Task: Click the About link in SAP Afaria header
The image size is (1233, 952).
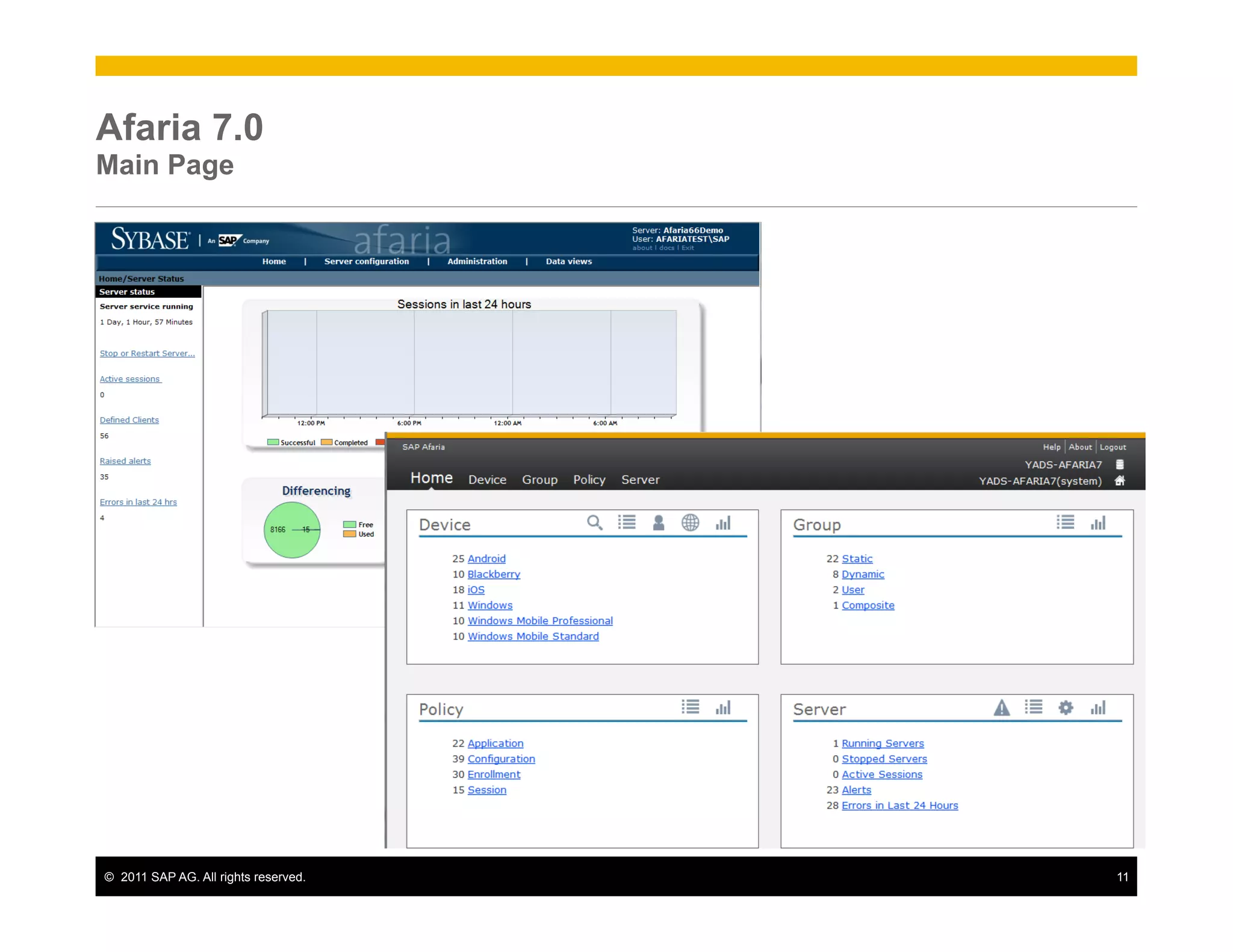Action: 1079,447
